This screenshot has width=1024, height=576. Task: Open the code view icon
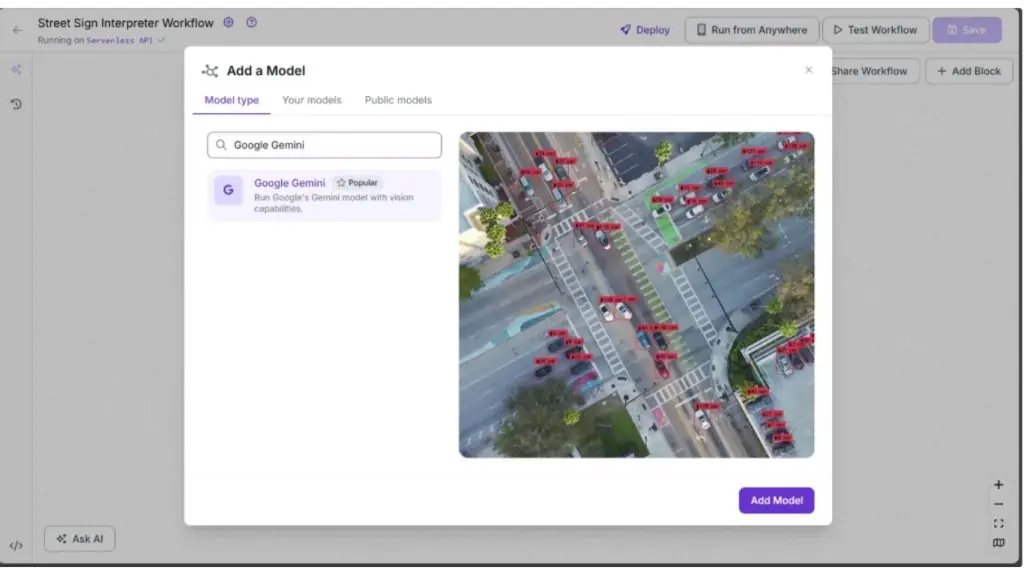pyautogui.click(x=16, y=545)
